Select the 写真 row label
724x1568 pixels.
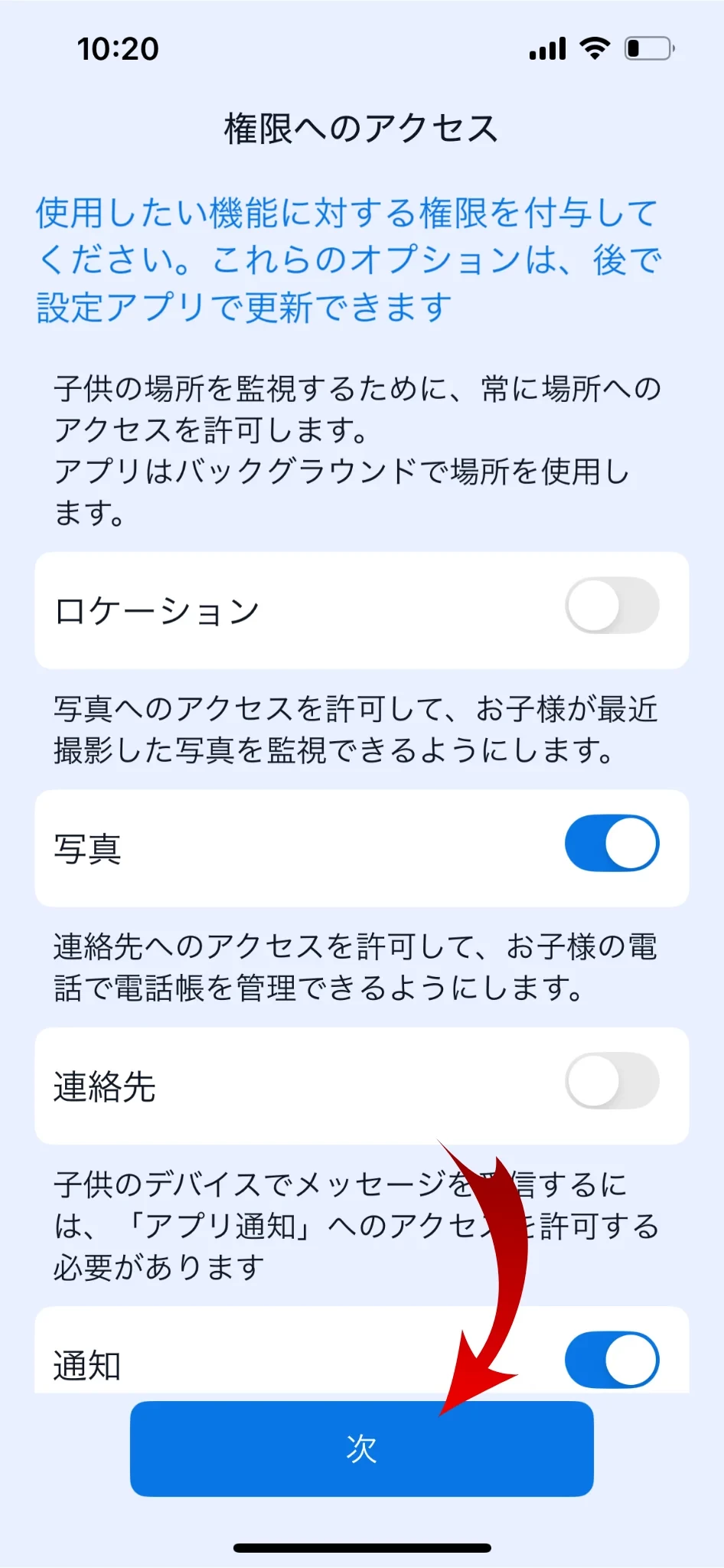pyautogui.click(x=87, y=849)
